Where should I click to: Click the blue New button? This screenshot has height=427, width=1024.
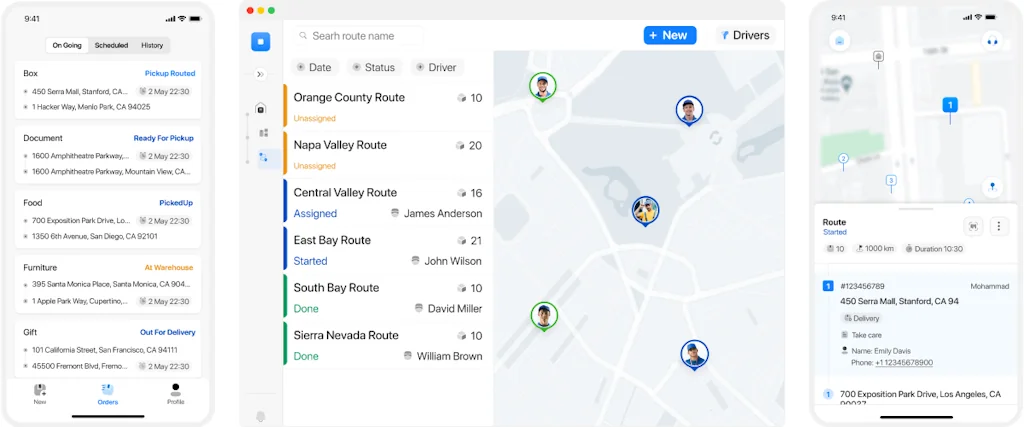[x=669, y=35]
